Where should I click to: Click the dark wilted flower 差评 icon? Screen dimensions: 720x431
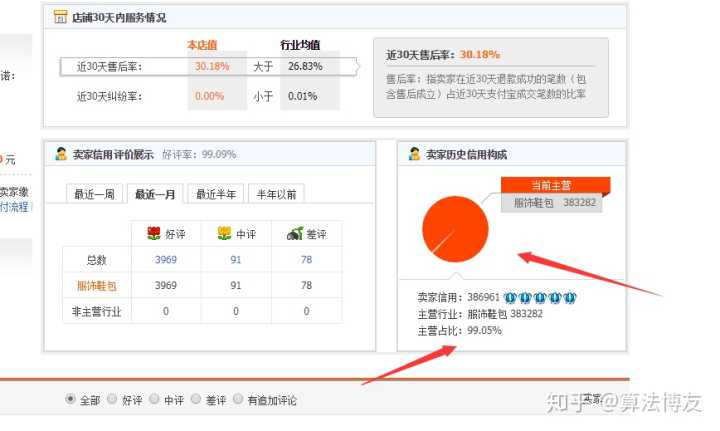295,233
